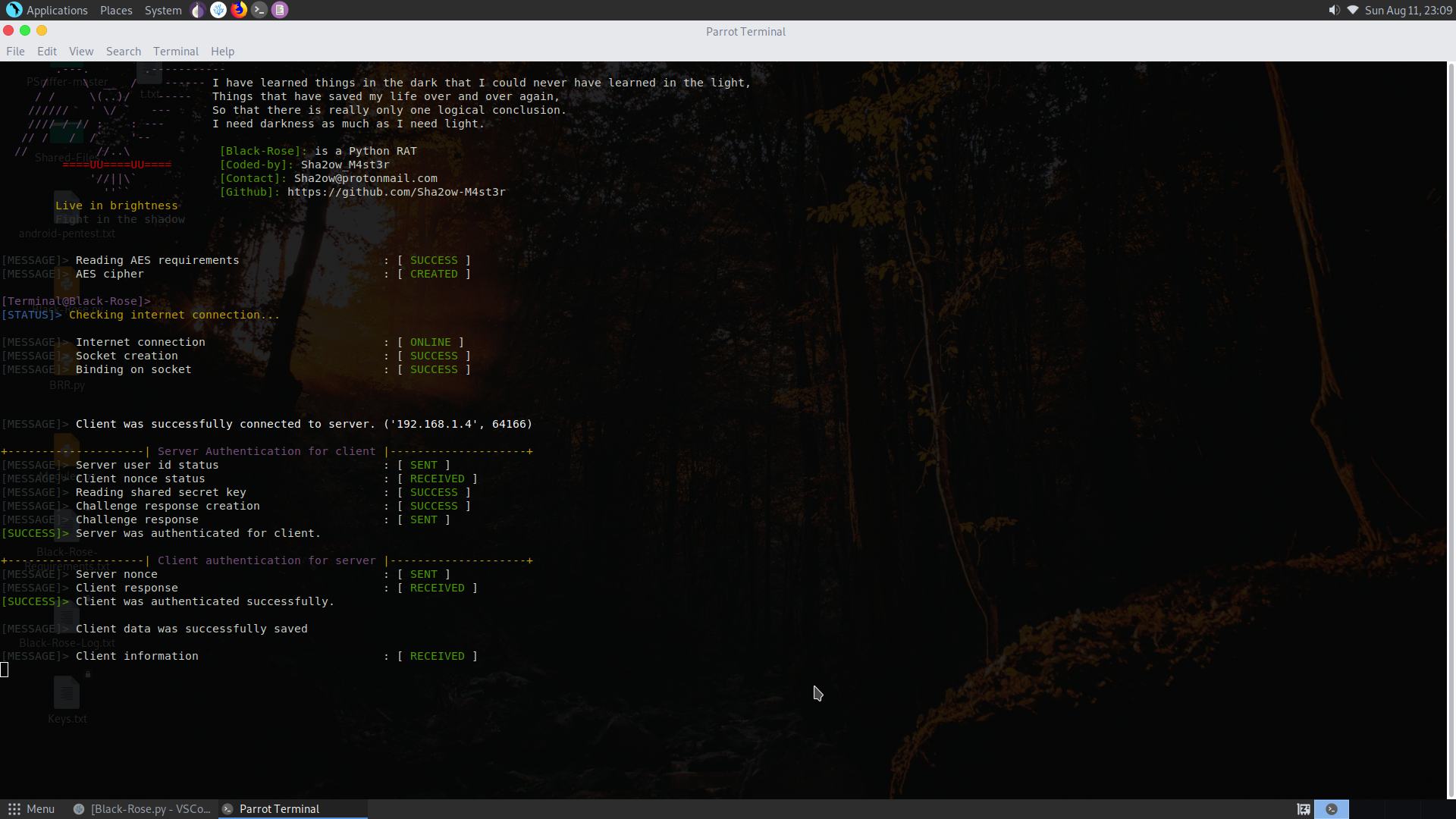Viewport: 1456px width, 819px height.
Task: Follow the Sha2ow-M4st3r GitHub link
Action: click(x=396, y=192)
